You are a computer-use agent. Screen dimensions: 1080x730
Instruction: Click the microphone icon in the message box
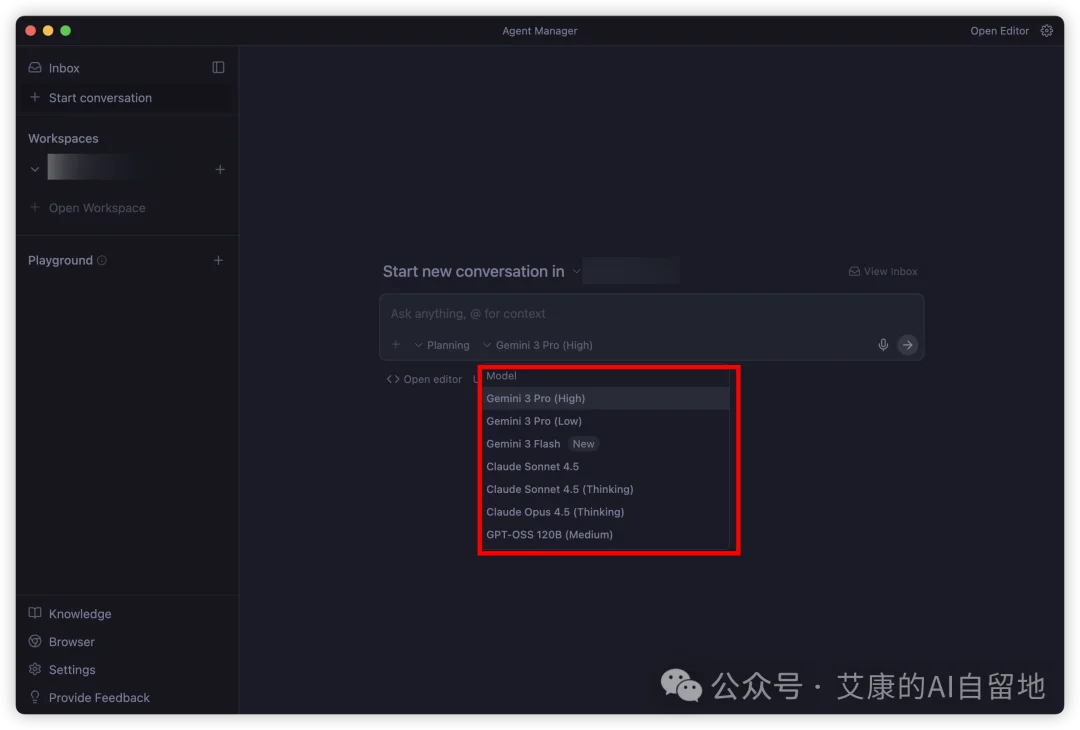click(883, 344)
